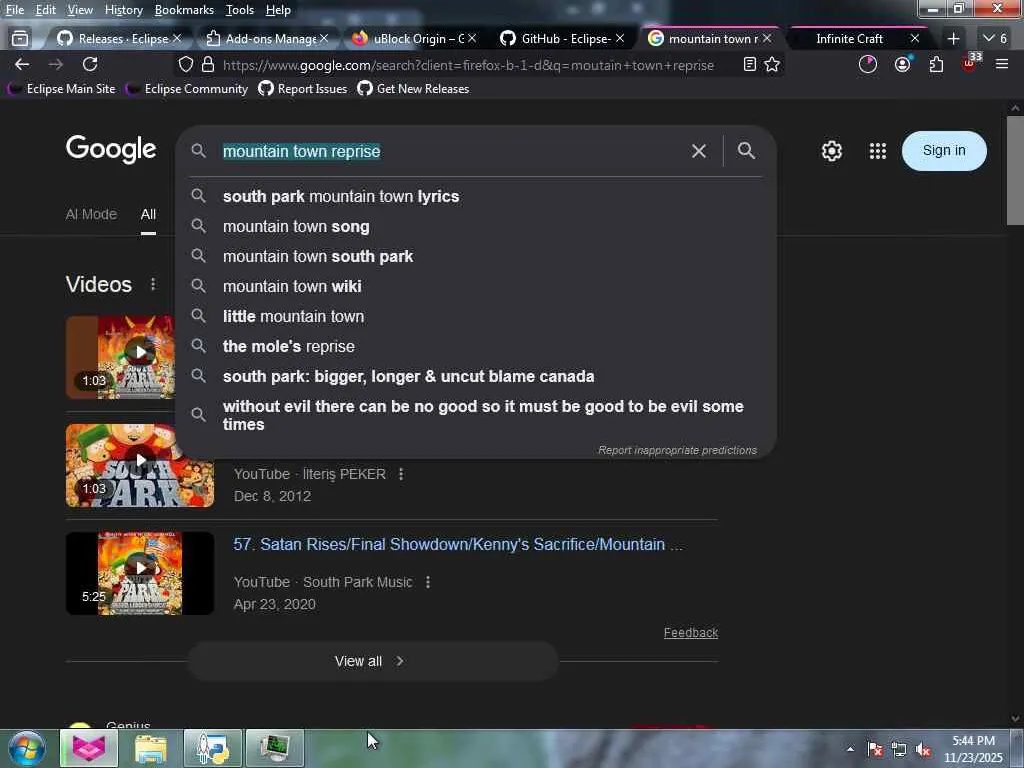1024x768 pixels.
Task: Open the monitor terminal taskbar icon
Action: coord(274,748)
